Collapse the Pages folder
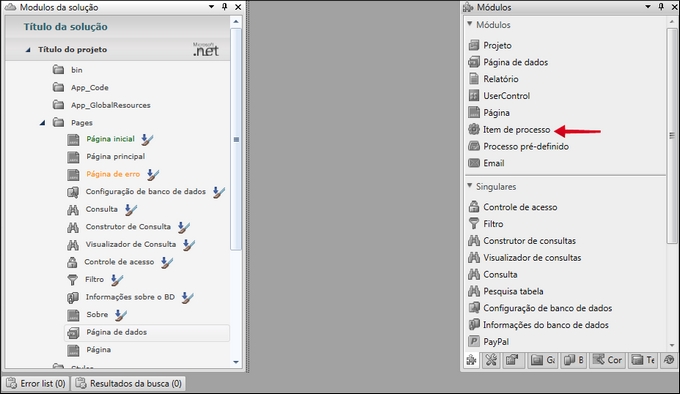 click(x=42, y=123)
